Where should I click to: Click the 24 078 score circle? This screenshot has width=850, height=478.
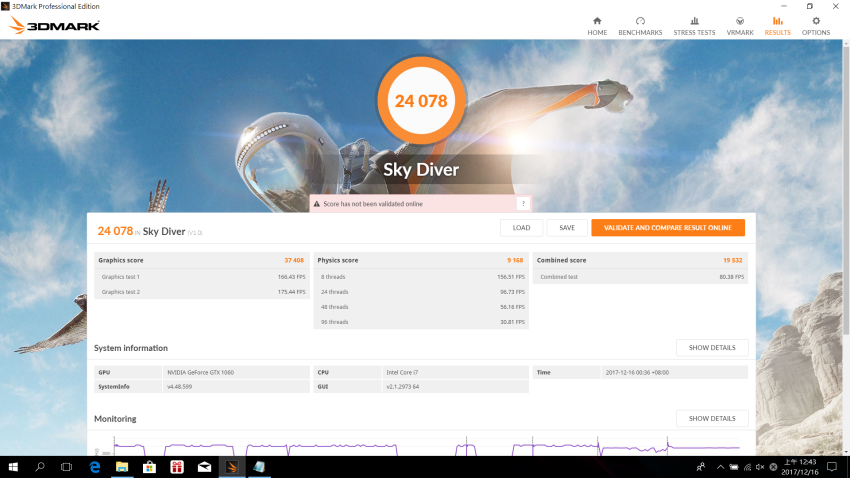(x=421, y=101)
